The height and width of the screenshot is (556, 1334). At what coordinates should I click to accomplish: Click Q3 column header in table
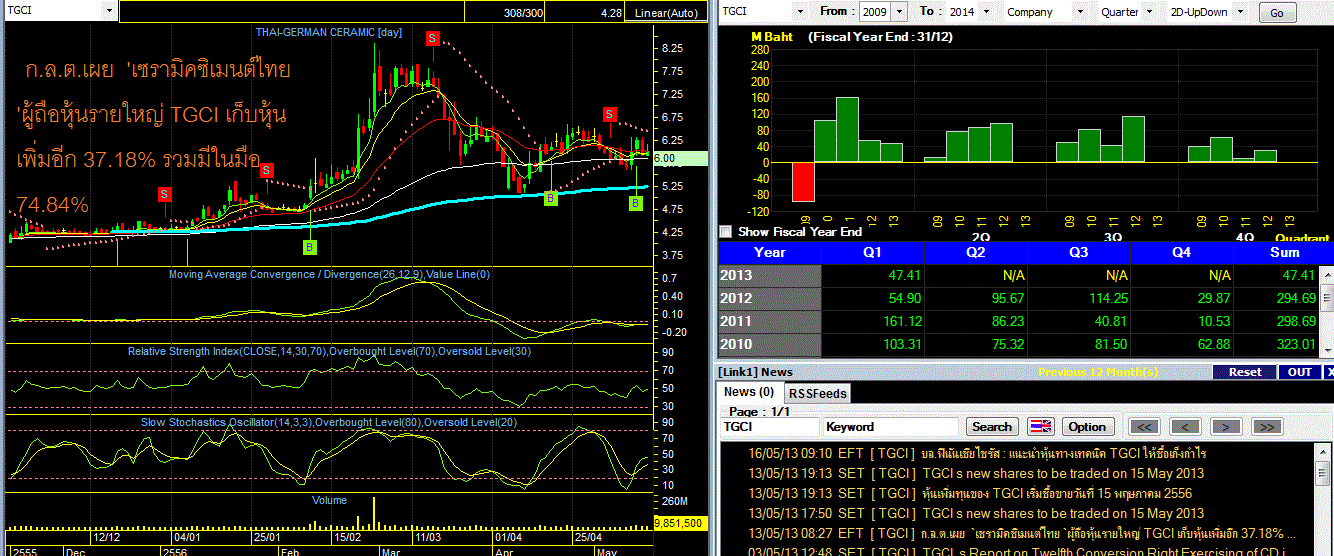pos(1079,252)
